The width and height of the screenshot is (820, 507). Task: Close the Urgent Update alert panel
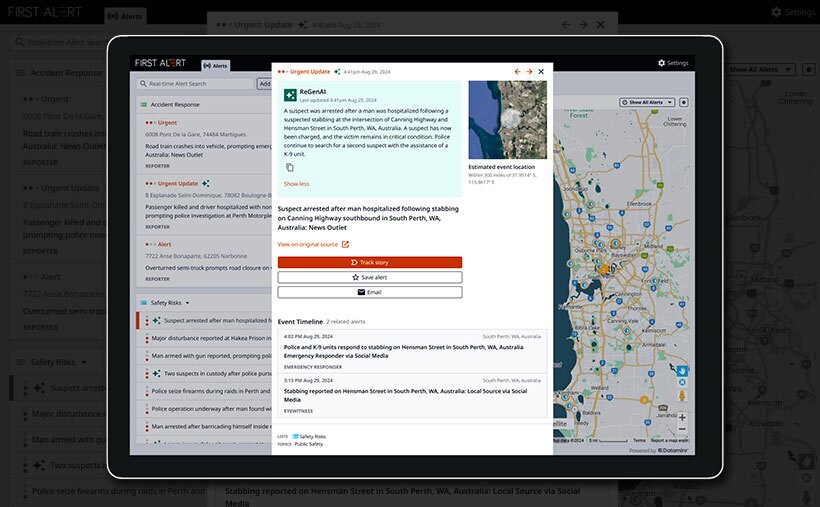click(x=541, y=72)
